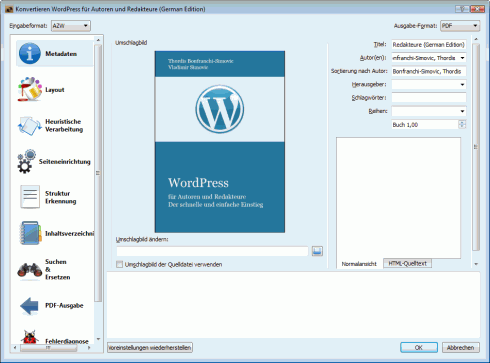Browse for a new cover image file

[317, 251]
